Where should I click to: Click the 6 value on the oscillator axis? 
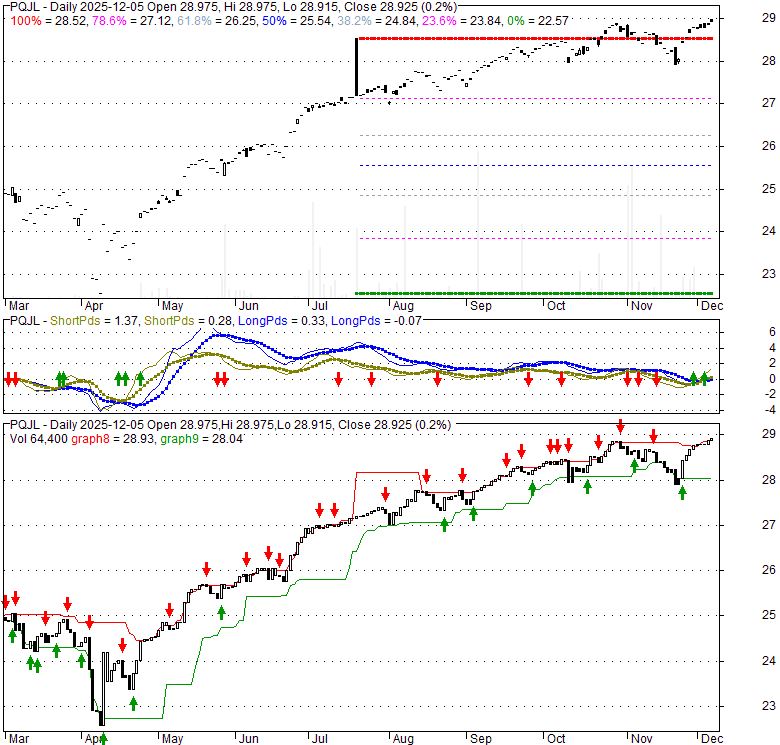coord(772,332)
